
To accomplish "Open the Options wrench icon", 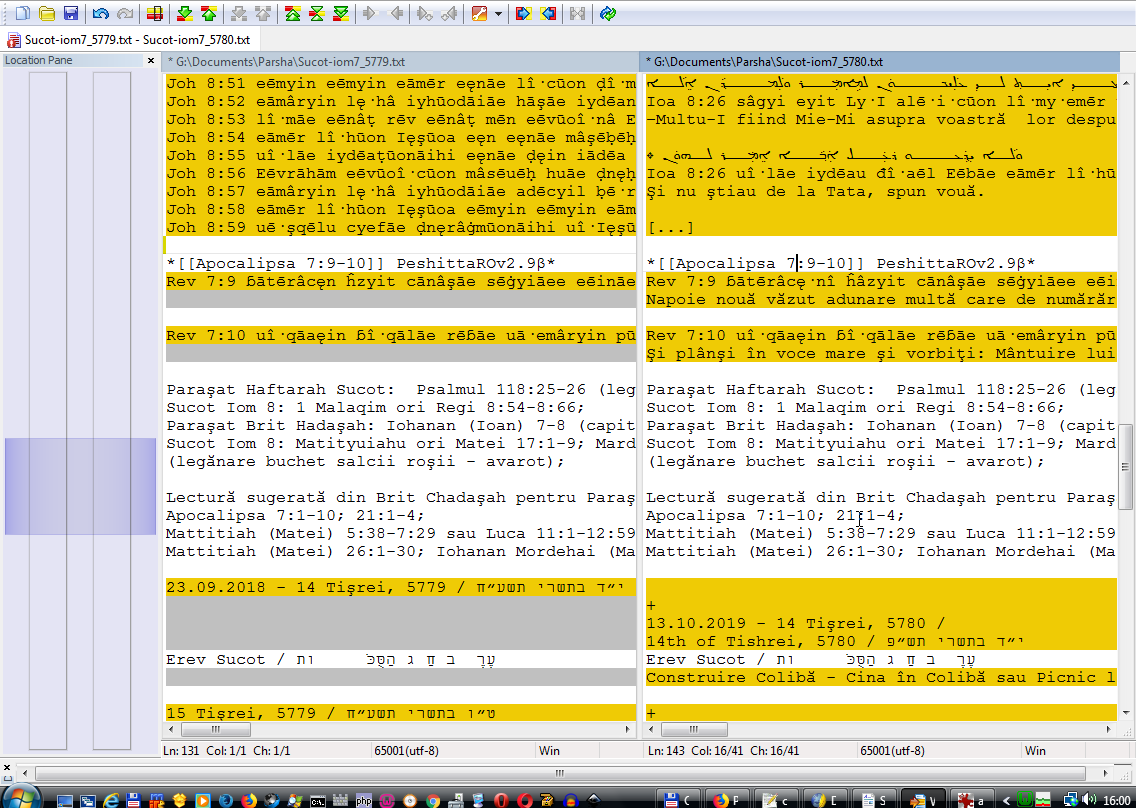I will (478, 14).
